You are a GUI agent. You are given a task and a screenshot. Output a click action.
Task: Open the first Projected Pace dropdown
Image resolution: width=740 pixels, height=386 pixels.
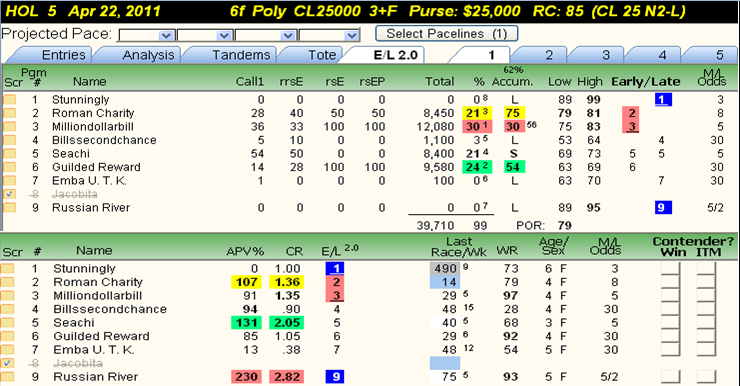tap(146, 35)
